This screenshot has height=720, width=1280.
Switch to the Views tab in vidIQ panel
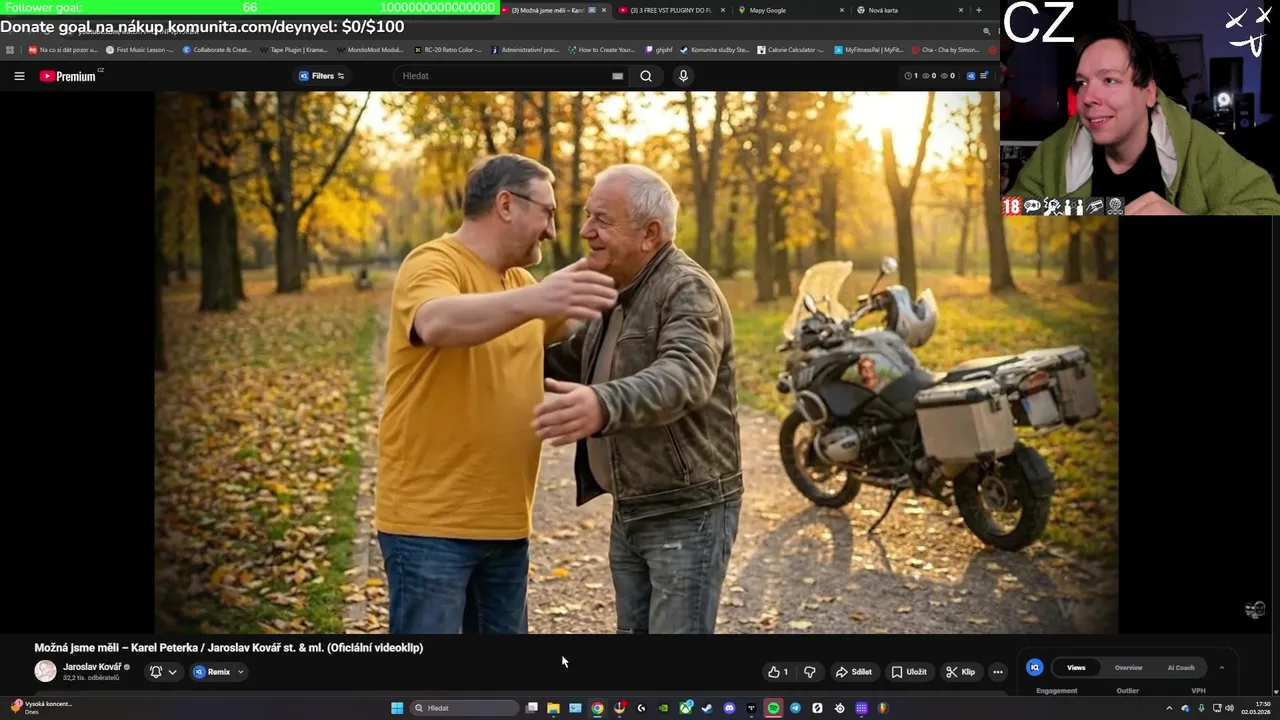1076,667
